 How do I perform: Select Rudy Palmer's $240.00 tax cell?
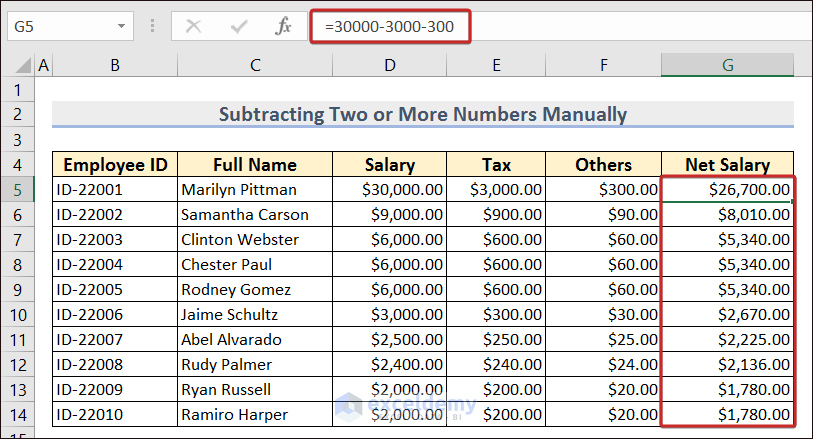pyautogui.click(x=496, y=364)
